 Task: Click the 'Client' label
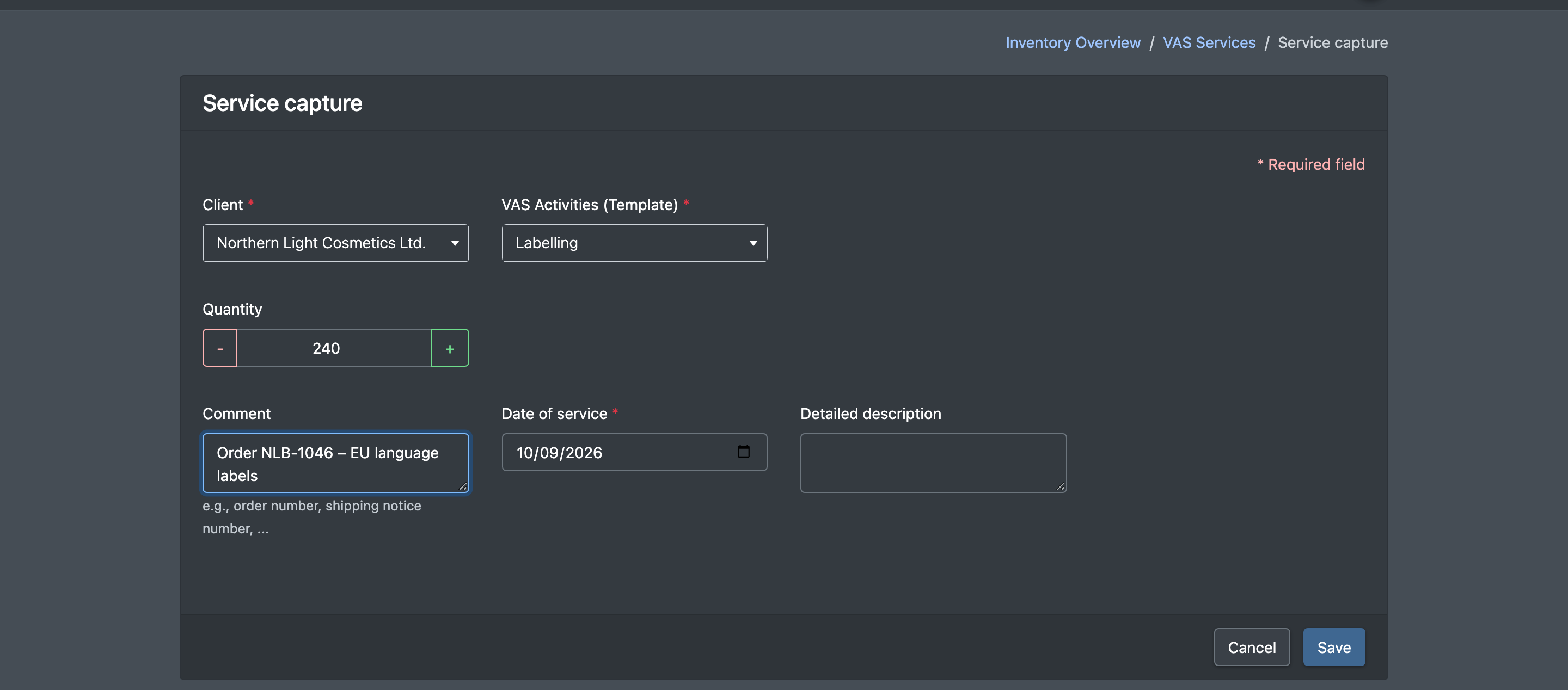pos(223,205)
